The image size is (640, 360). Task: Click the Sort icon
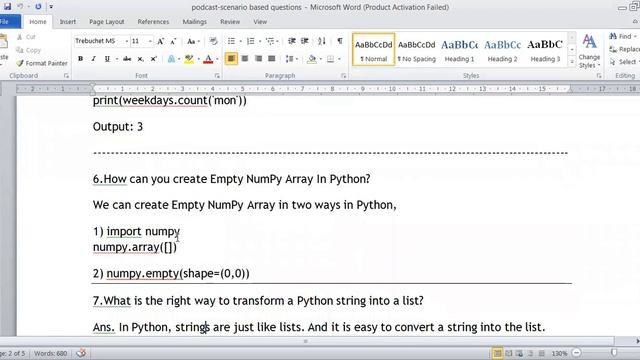click(x=322, y=41)
